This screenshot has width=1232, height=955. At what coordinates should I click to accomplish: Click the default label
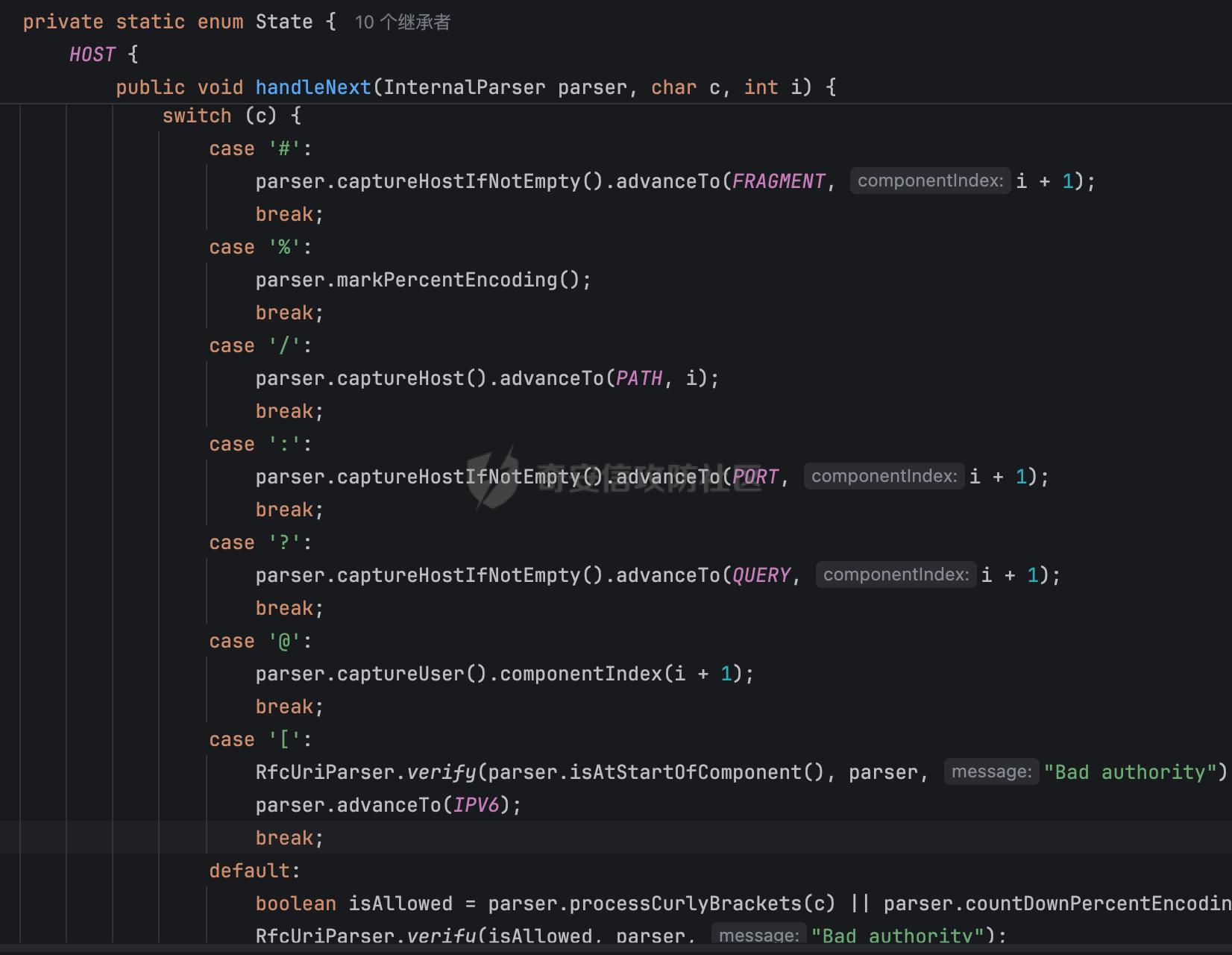point(254,871)
